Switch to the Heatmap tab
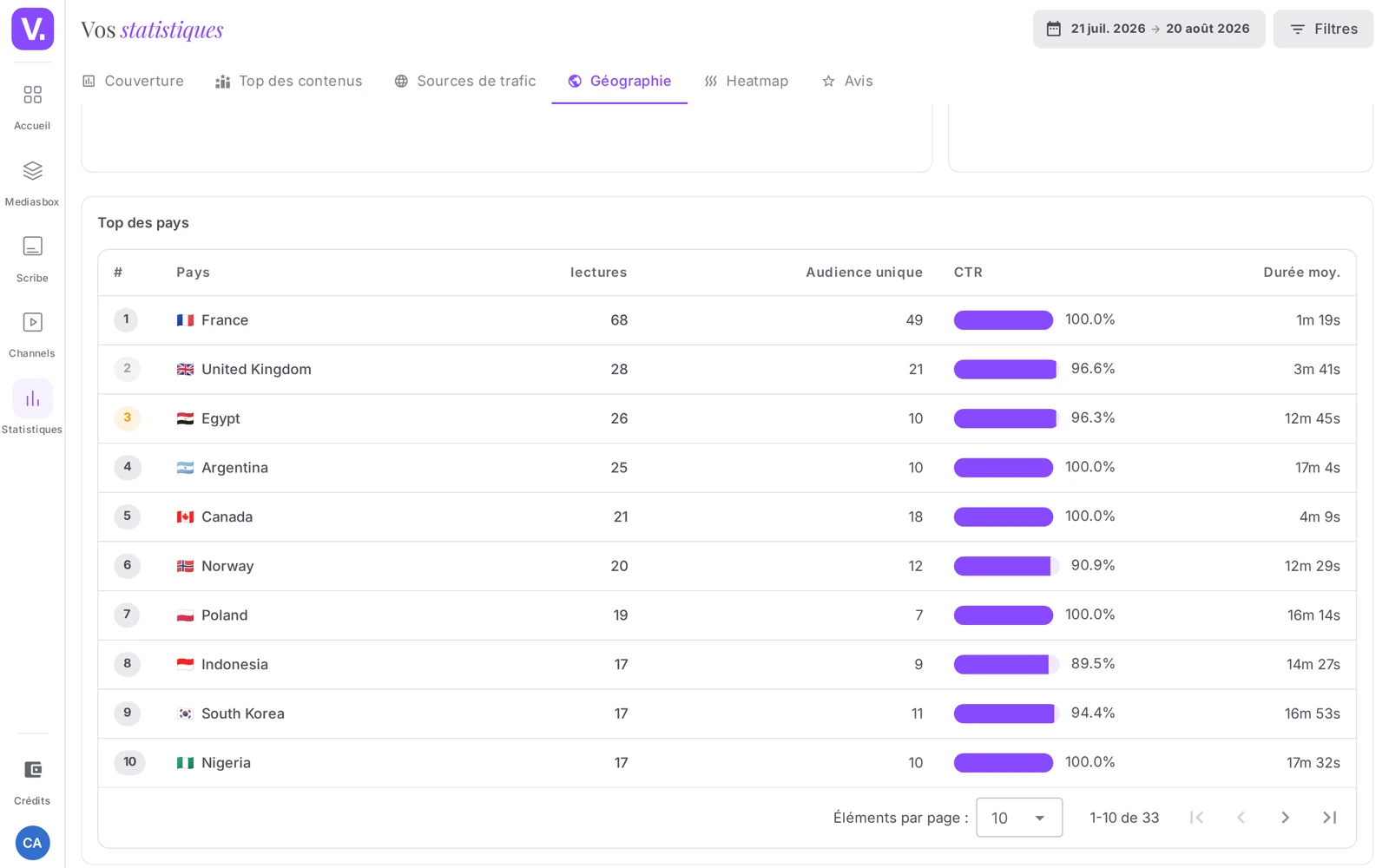1389x868 pixels. (x=746, y=81)
